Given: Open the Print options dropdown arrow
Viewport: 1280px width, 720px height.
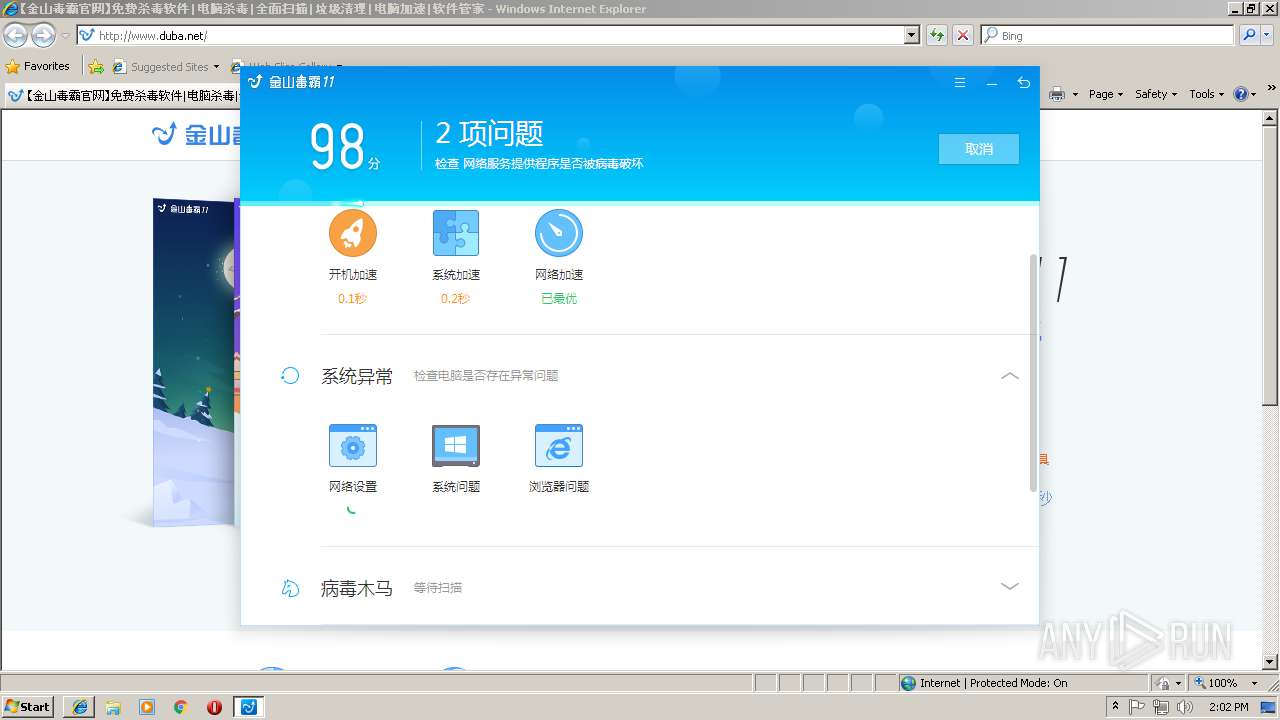Looking at the screenshot, I should (1076, 94).
